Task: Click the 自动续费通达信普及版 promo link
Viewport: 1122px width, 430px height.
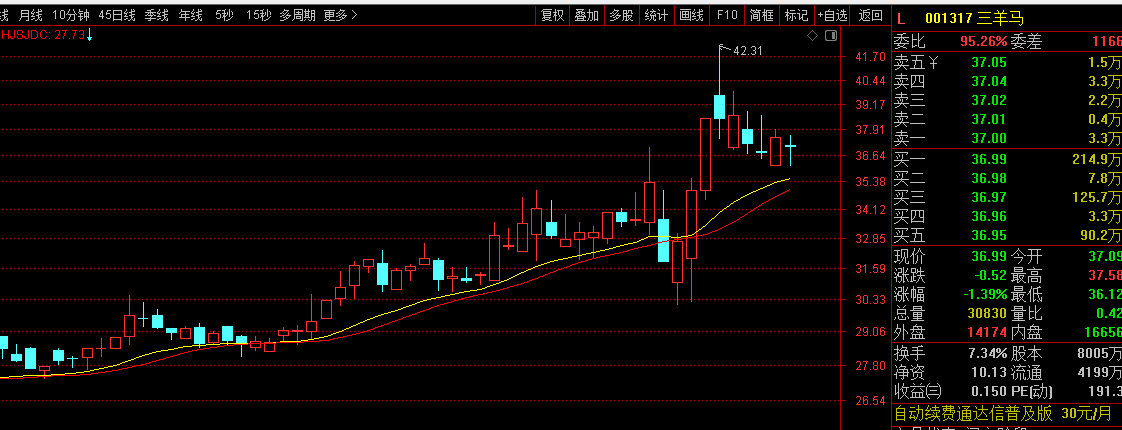Action: [973, 414]
